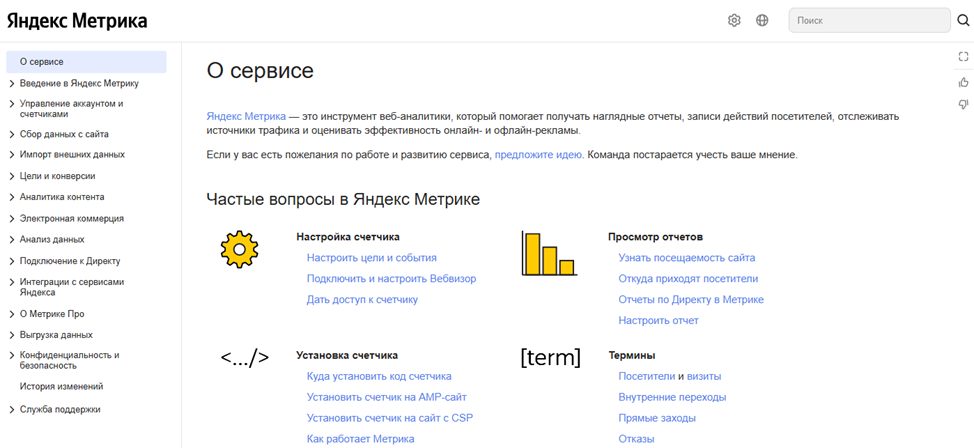This screenshot has width=974, height=448.
Task: Click the Просмотр отчетов heading
Action: 655,237
